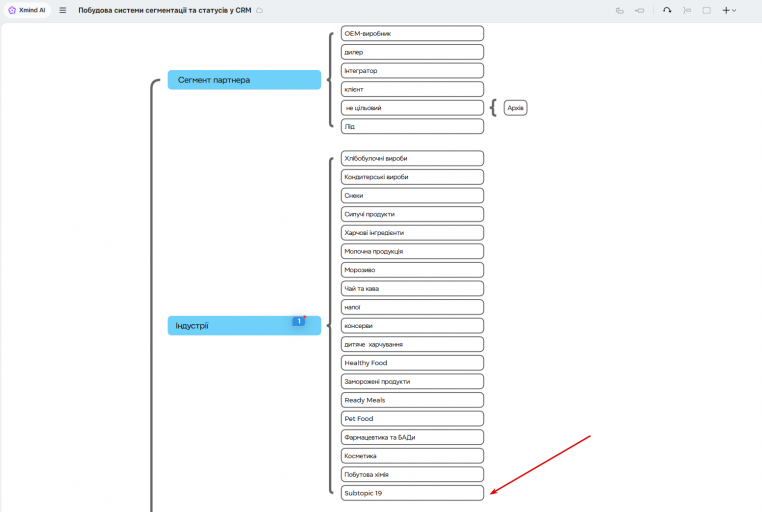Select the Харчові інгредієнти subtopic
Image resolution: width=762 pixels, height=512 pixels.
412,233
